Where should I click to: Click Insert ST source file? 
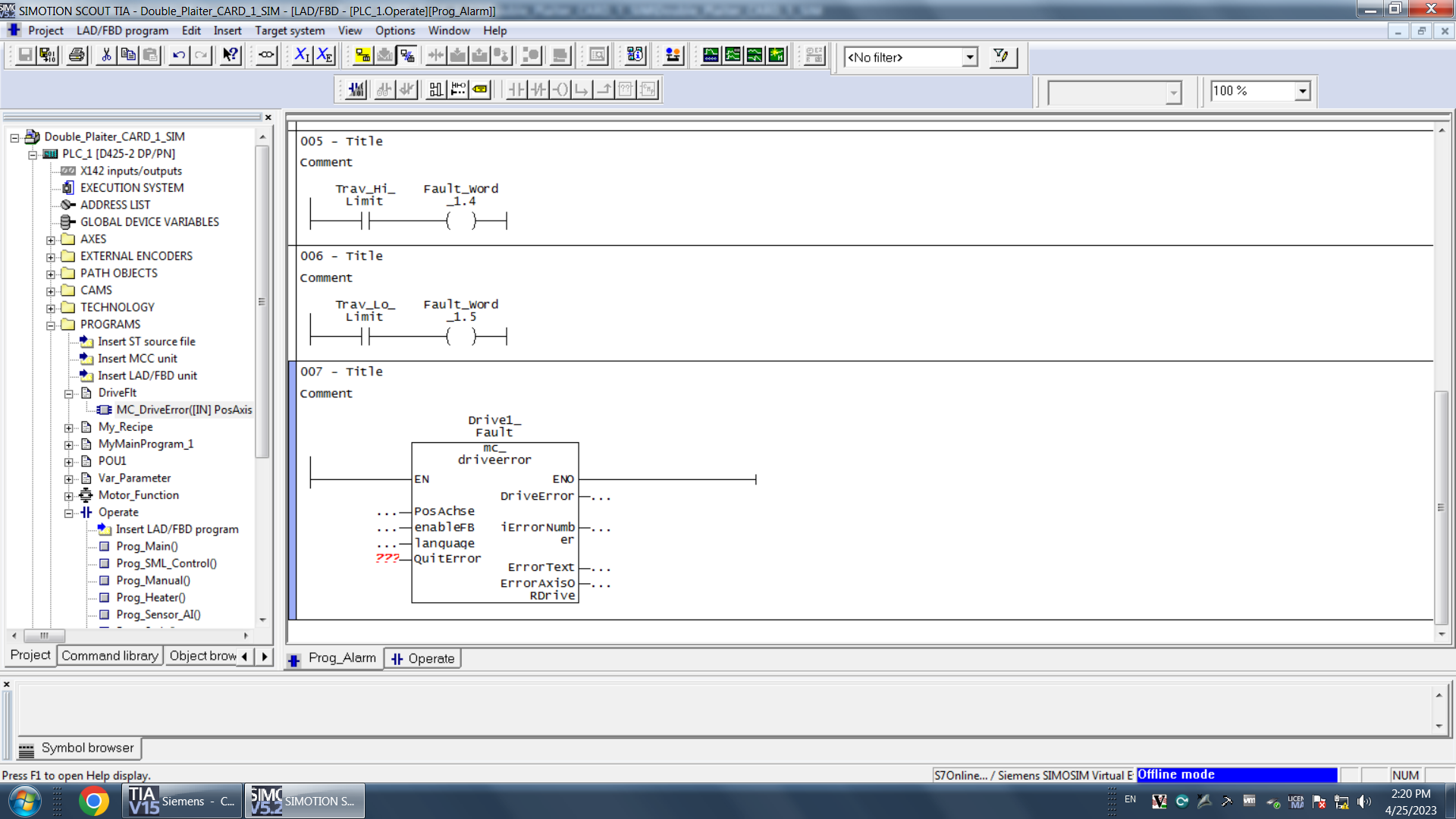146,342
